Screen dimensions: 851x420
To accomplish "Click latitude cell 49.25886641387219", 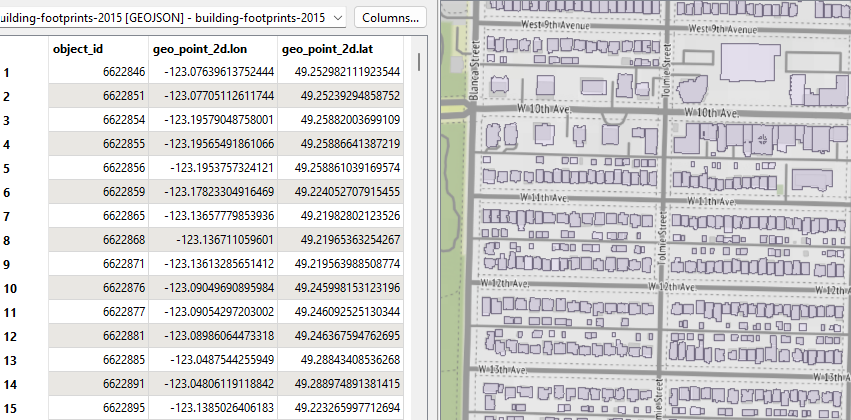I will (340, 144).
